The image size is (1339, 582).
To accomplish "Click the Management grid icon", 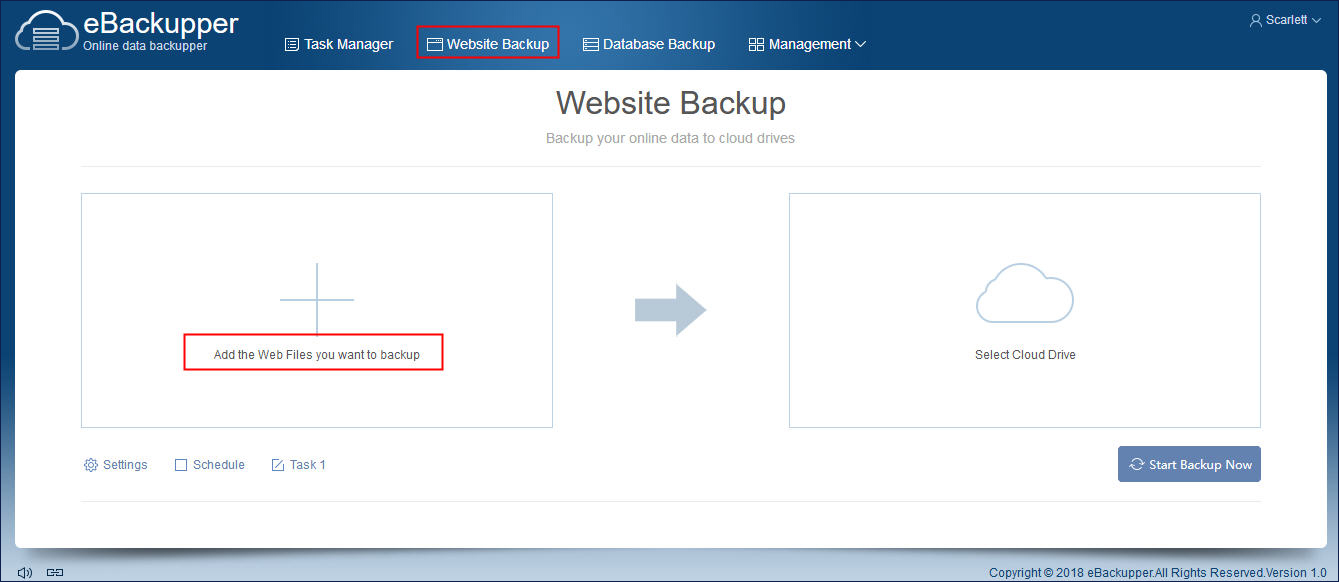I will pos(756,44).
